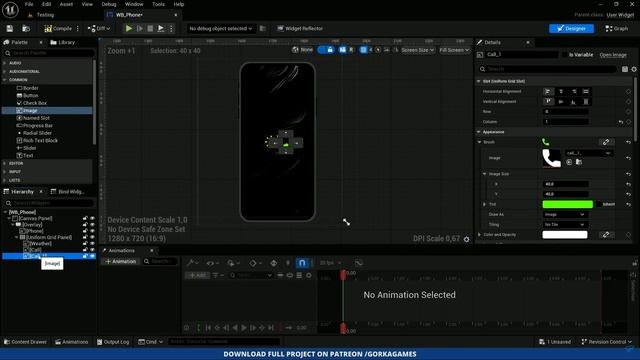Open the Tools menu
This screenshot has width=640, height=360.
pyautogui.click(x=158, y=4)
